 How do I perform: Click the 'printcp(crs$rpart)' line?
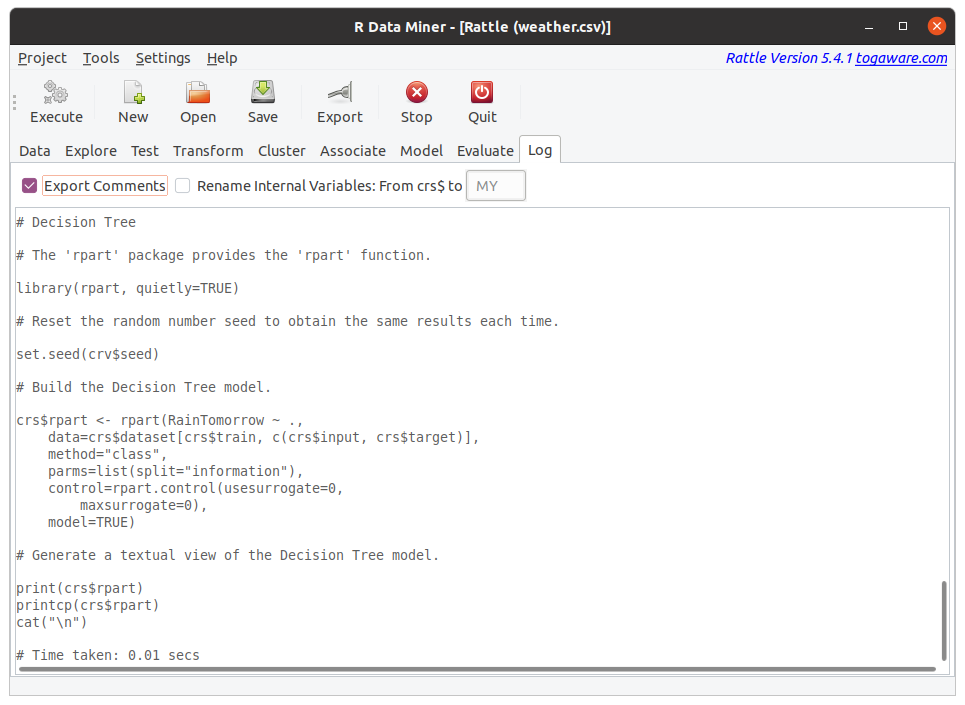click(87, 605)
